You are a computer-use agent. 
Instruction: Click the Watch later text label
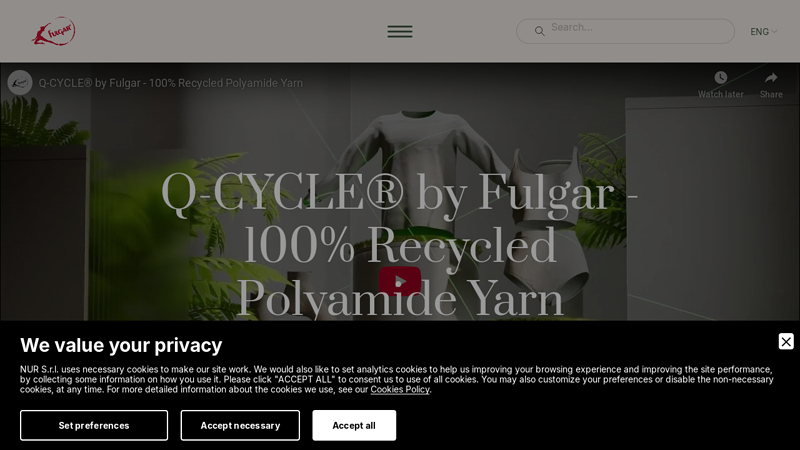(x=720, y=94)
